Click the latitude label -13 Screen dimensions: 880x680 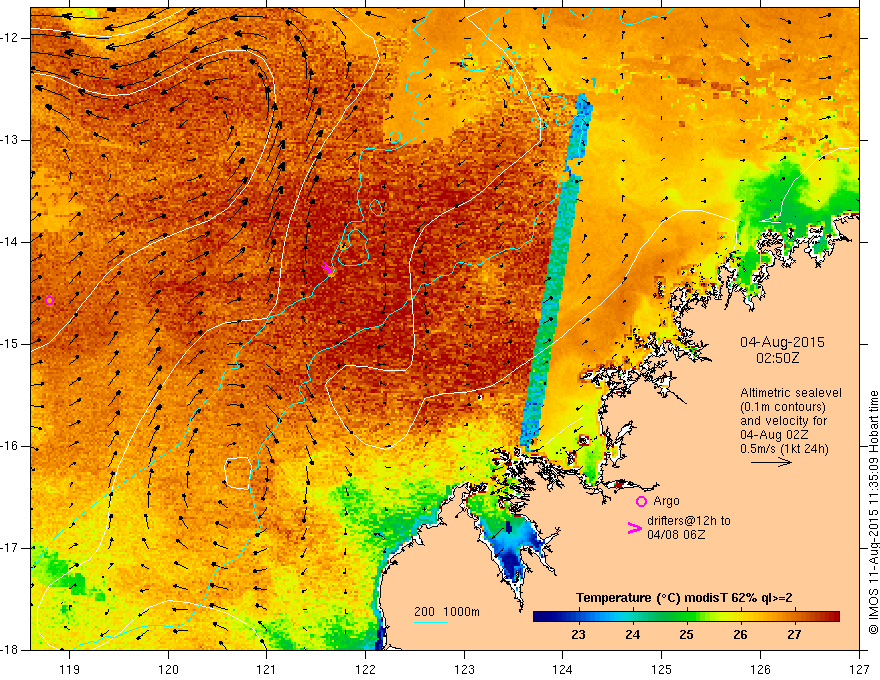point(11,140)
